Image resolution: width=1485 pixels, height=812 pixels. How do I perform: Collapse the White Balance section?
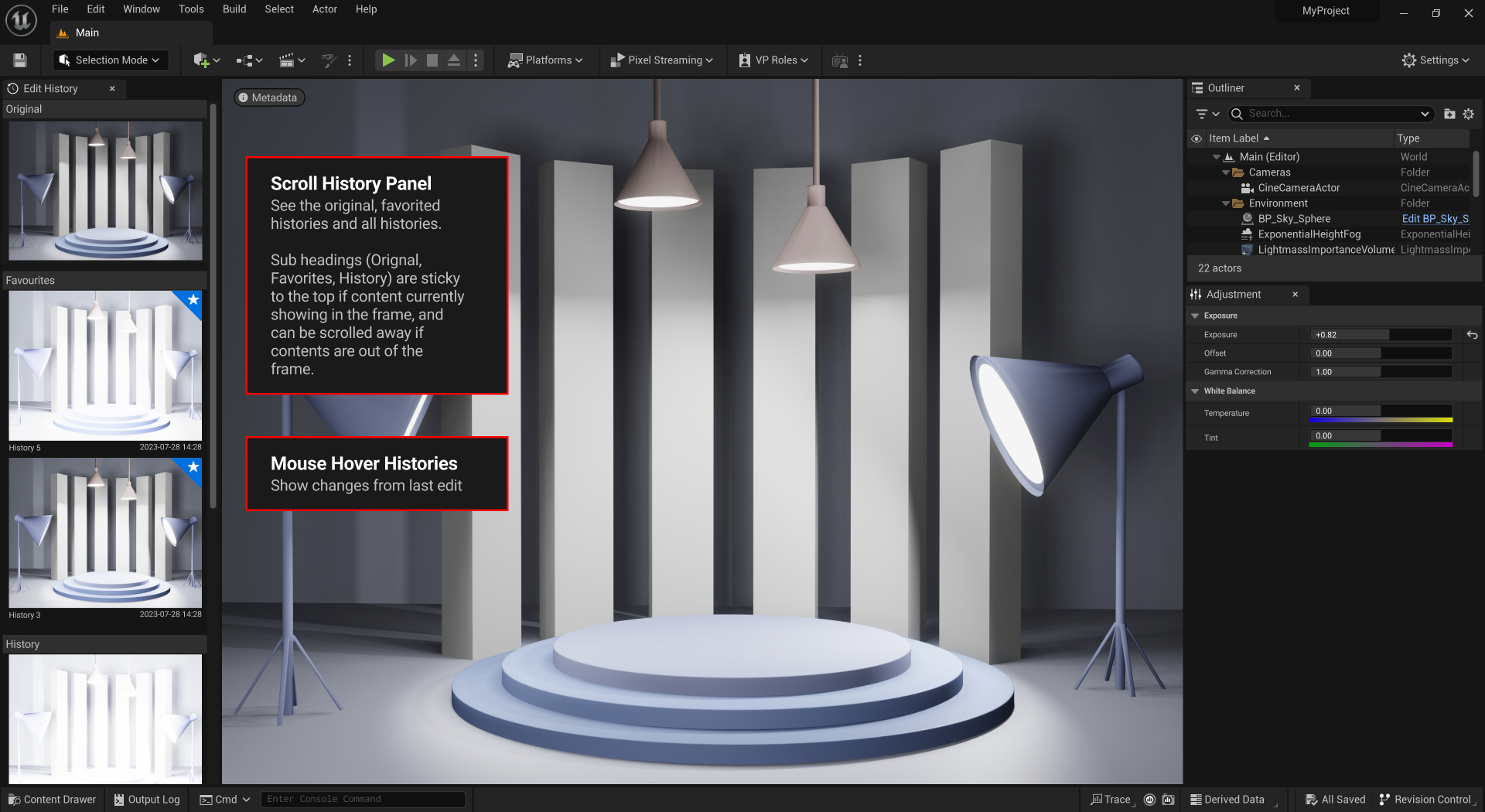click(x=1195, y=391)
